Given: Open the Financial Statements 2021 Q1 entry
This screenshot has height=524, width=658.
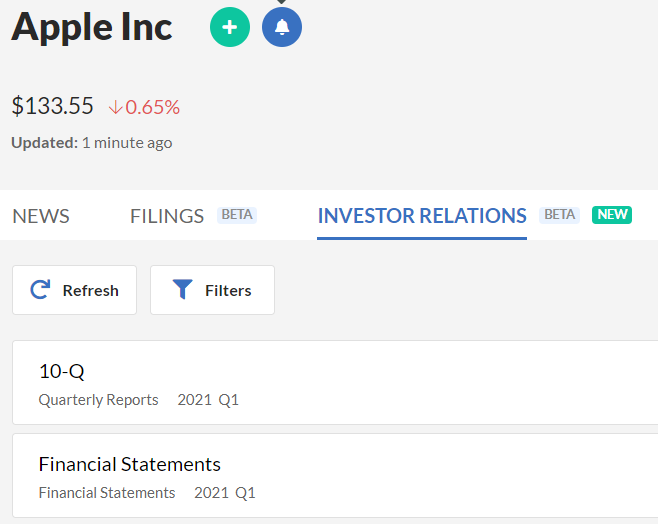Looking at the screenshot, I should pyautogui.click(x=335, y=476).
